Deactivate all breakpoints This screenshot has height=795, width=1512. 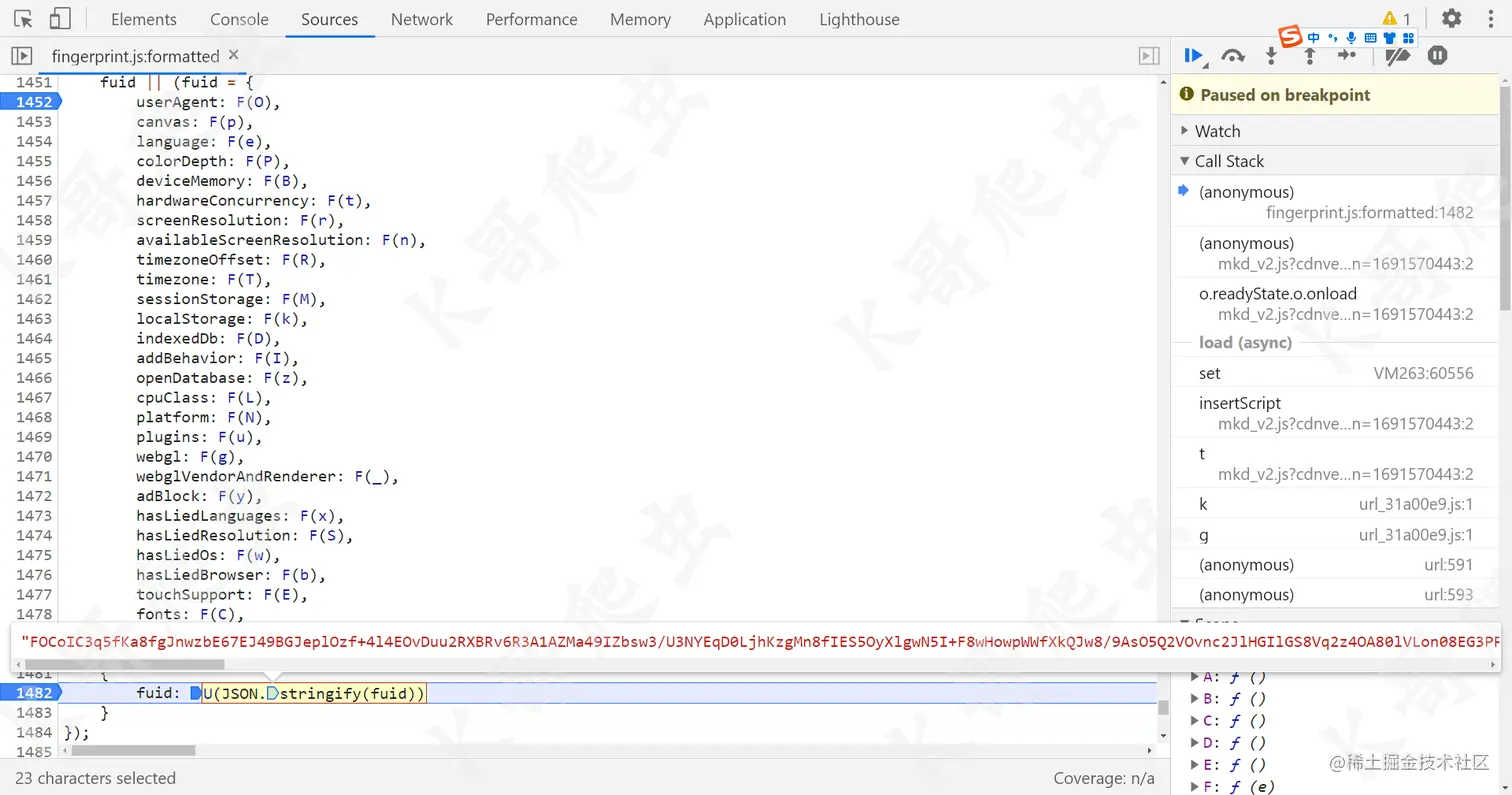[x=1397, y=56]
